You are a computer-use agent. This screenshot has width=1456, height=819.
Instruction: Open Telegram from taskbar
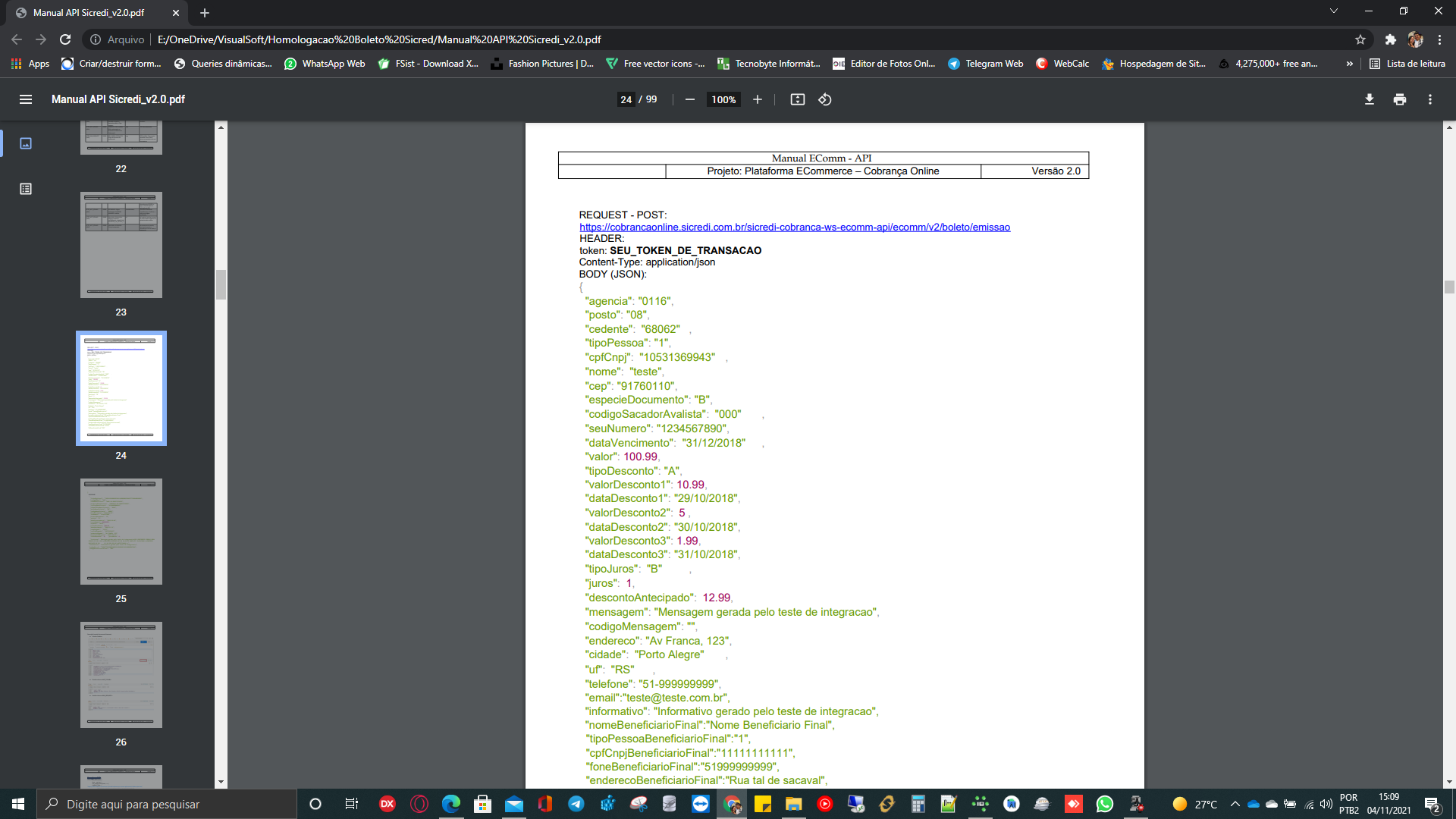[x=576, y=804]
